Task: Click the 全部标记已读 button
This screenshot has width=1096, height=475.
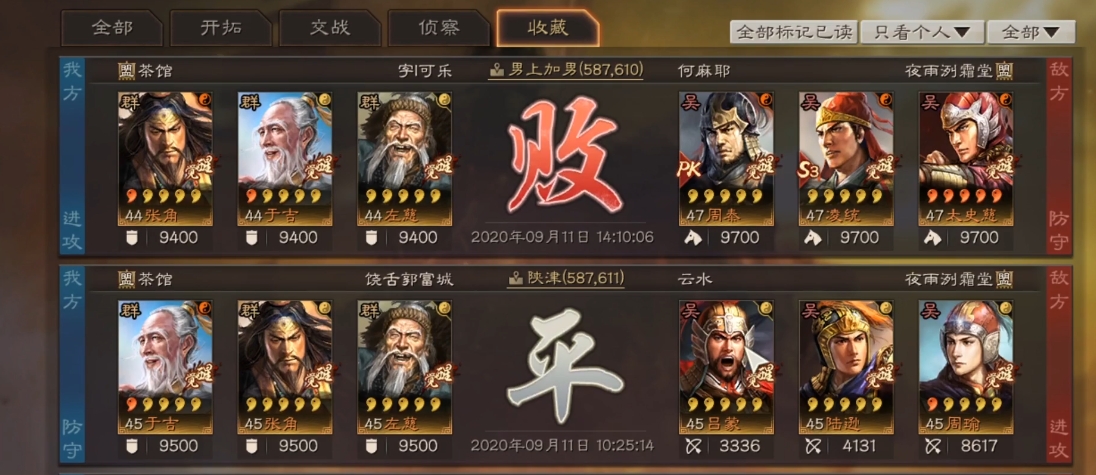Action: pyautogui.click(x=794, y=32)
